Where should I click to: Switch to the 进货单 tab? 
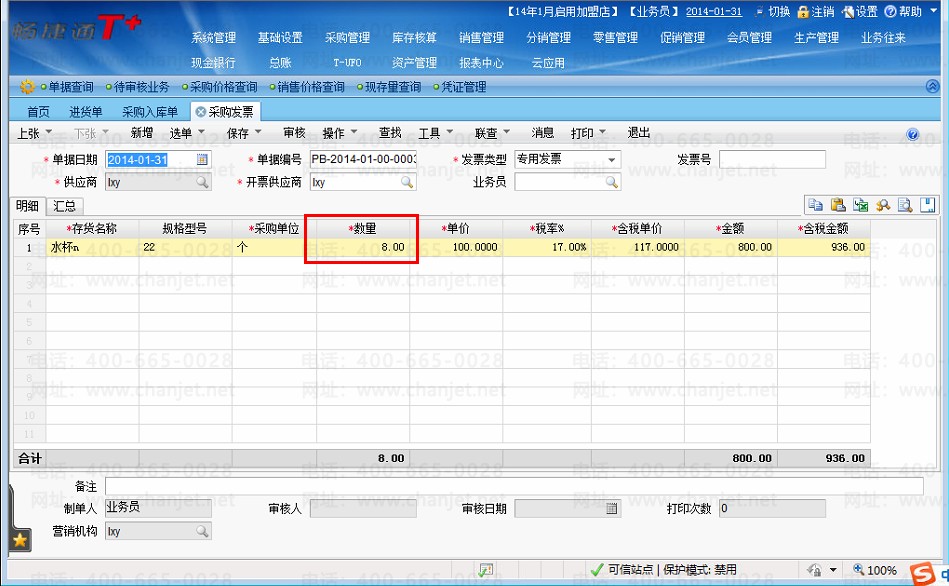(85, 112)
